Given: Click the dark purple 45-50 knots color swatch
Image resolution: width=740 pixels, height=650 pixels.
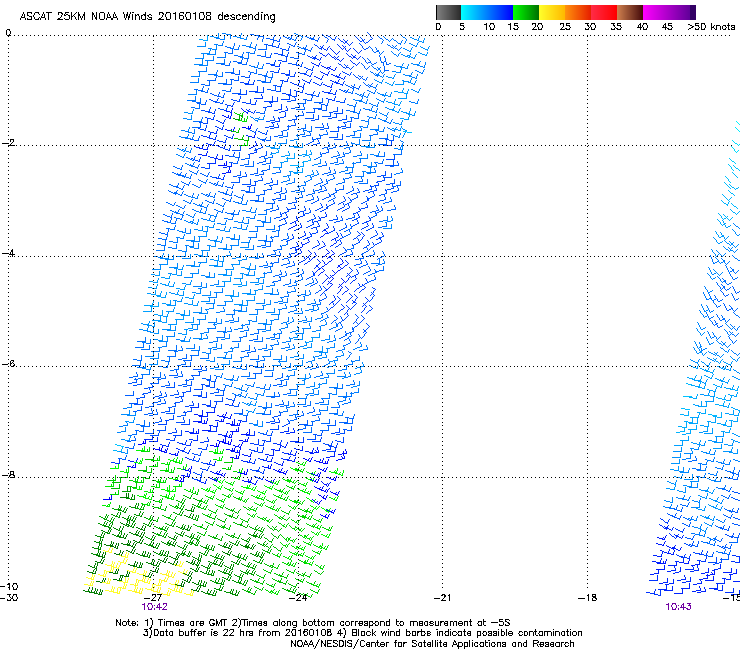Looking at the screenshot, I should click(x=682, y=12).
